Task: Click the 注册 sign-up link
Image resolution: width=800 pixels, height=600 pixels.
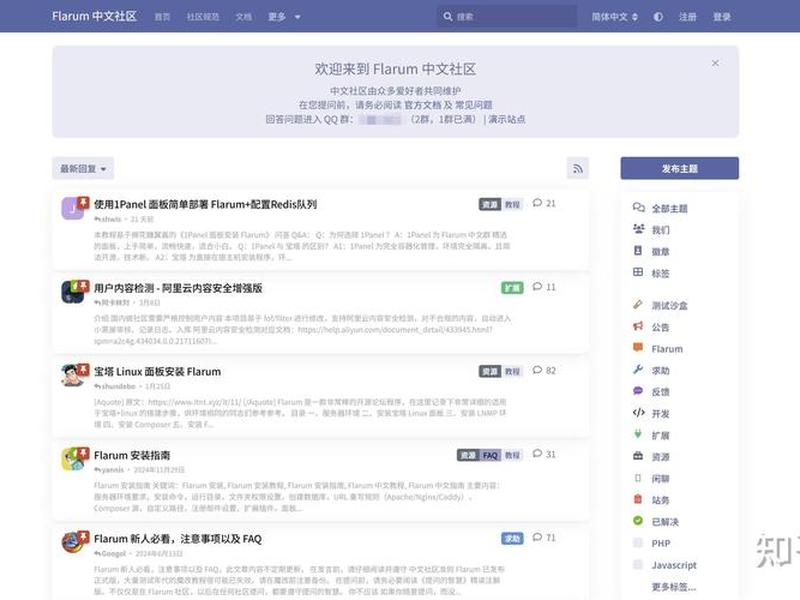Action: click(687, 17)
